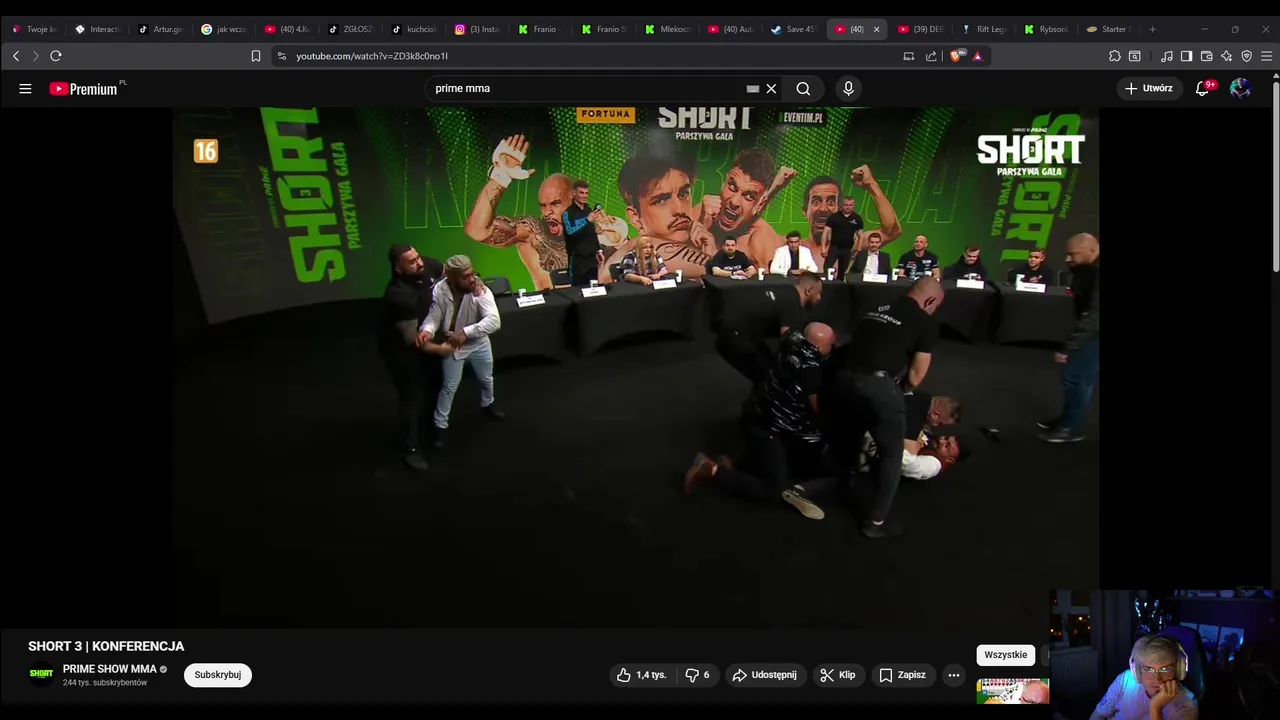Open the account avatar menu

(x=1241, y=88)
